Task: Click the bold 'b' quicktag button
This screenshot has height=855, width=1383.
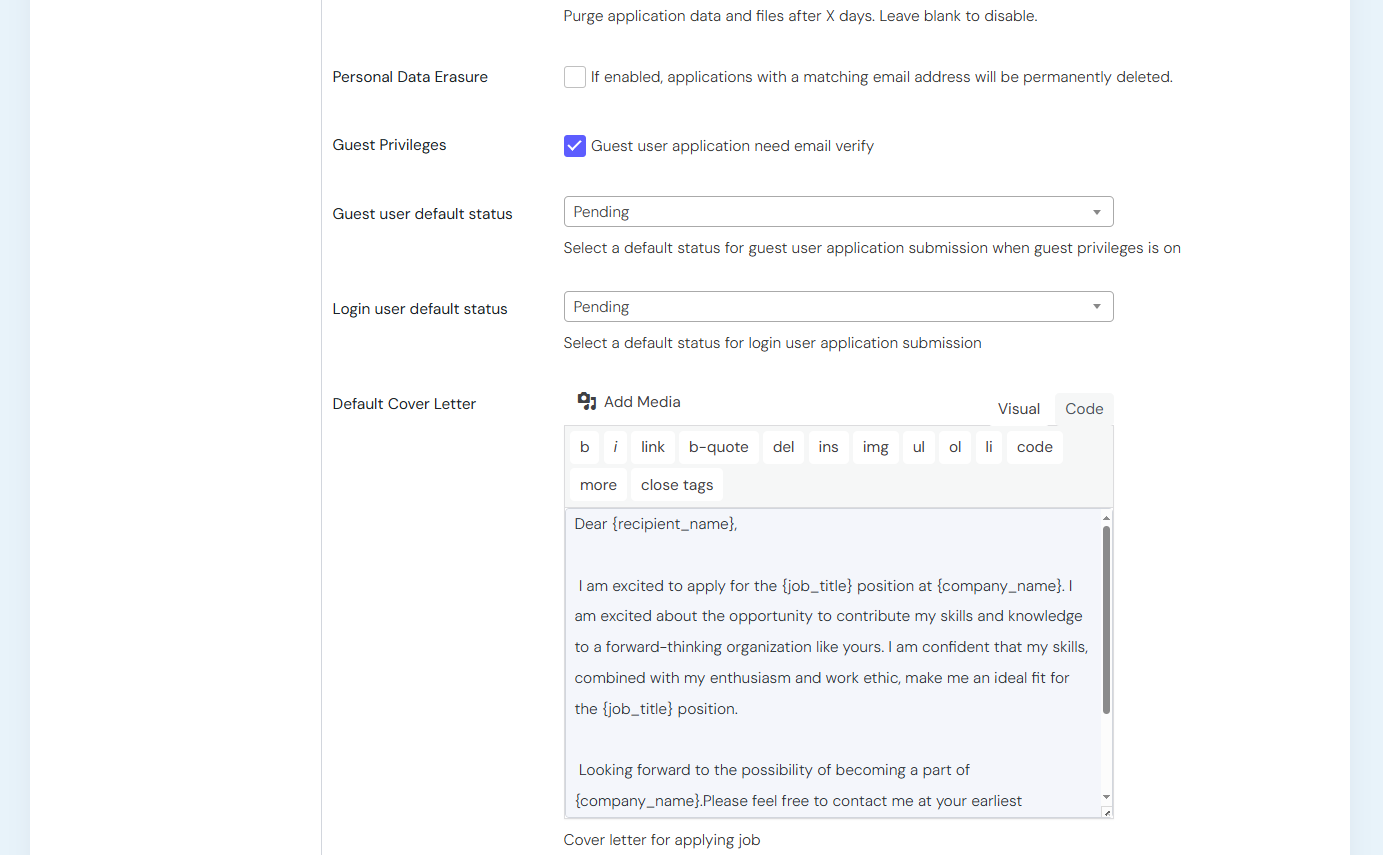Action: (584, 447)
